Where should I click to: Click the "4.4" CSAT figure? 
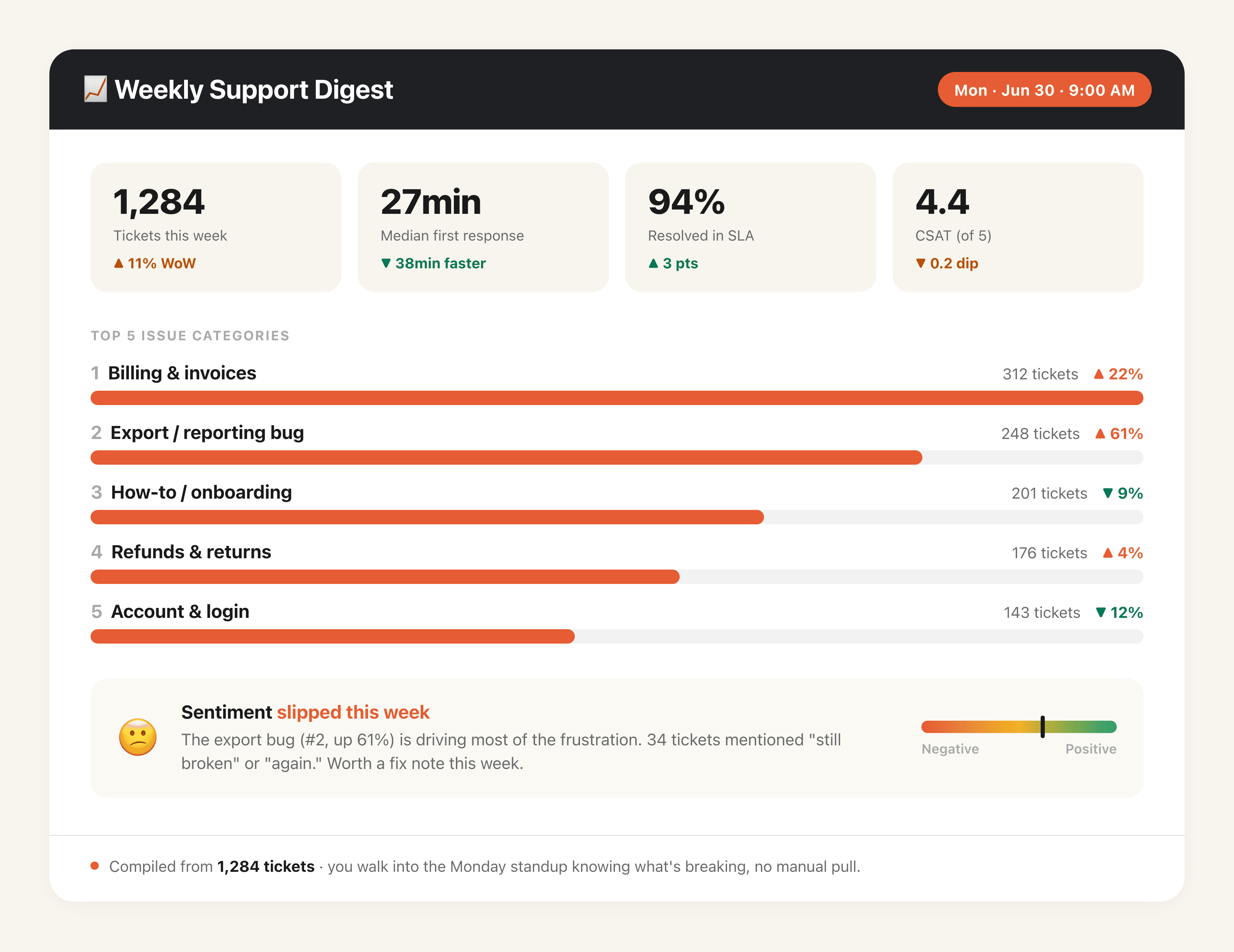click(x=942, y=202)
